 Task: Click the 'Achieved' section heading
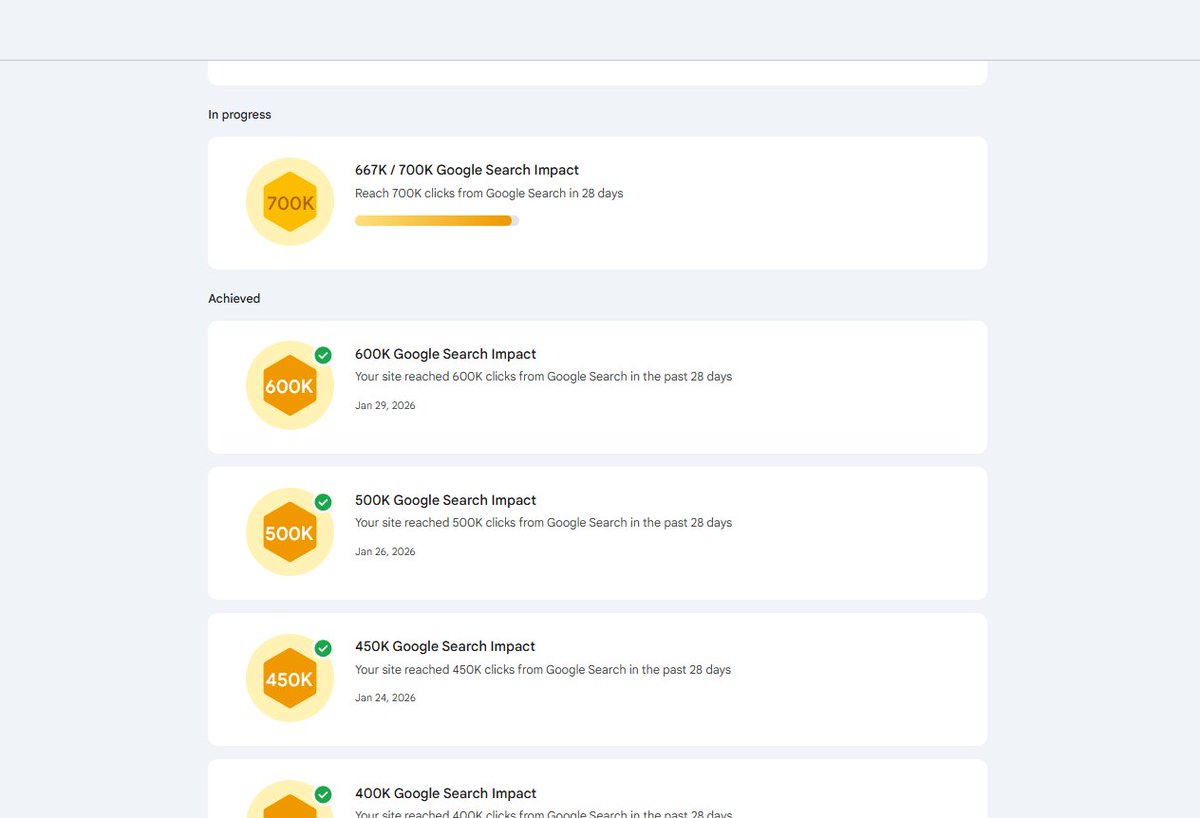234,299
